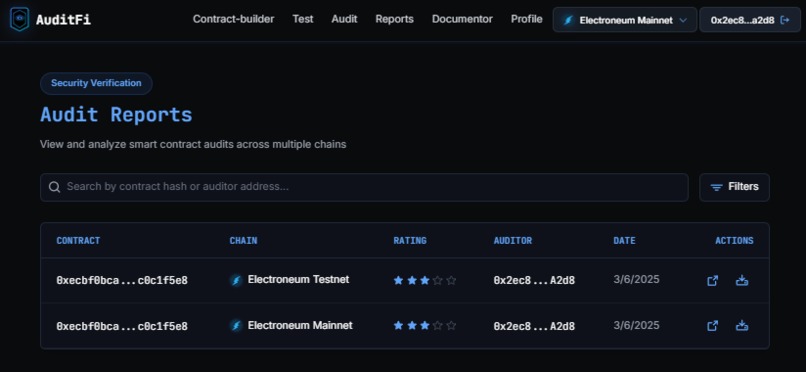This screenshot has width=806, height=372.
Task: Click the RATING column header
Action: click(x=410, y=240)
